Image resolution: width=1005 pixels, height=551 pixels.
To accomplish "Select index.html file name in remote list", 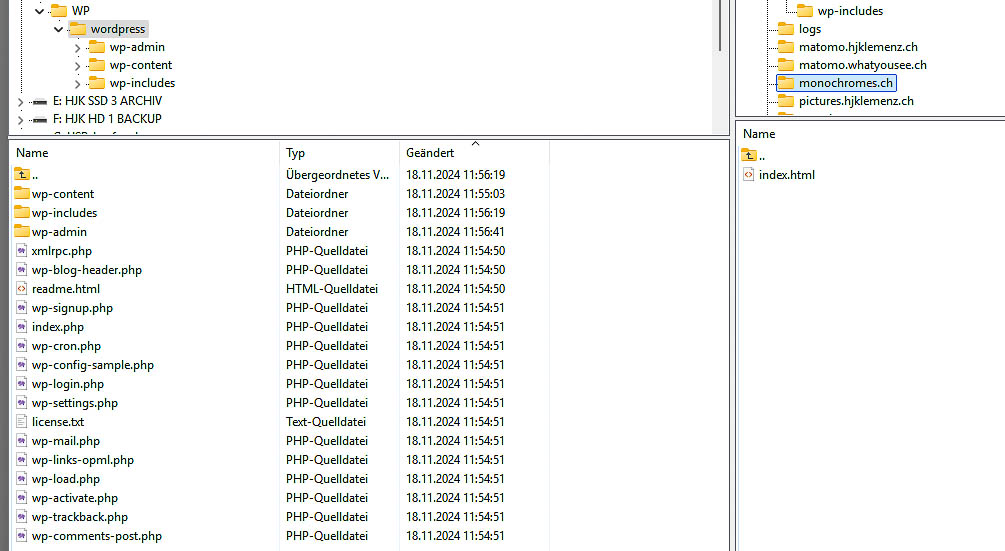I will (x=786, y=175).
